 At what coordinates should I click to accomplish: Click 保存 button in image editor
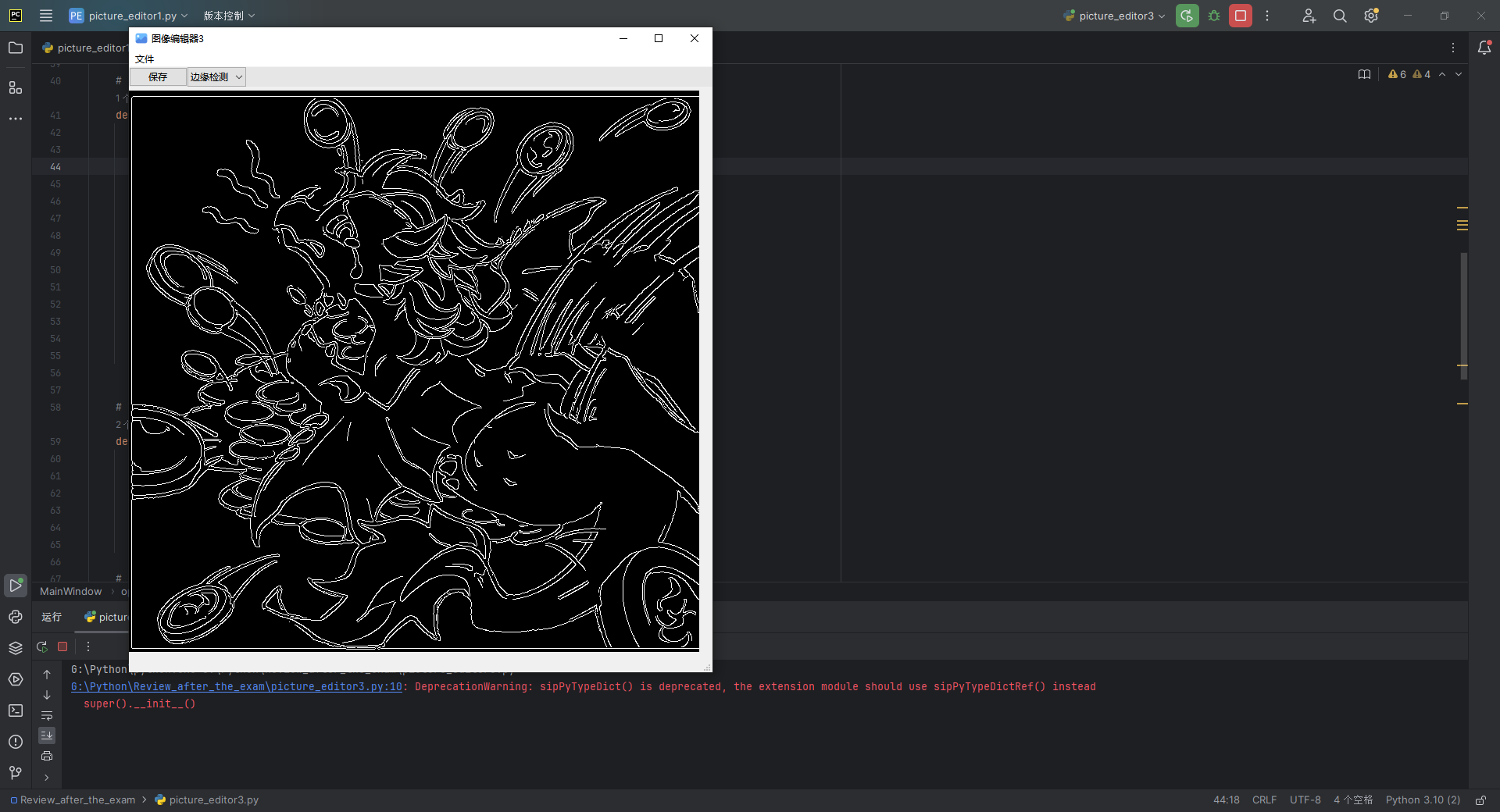click(158, 77)
